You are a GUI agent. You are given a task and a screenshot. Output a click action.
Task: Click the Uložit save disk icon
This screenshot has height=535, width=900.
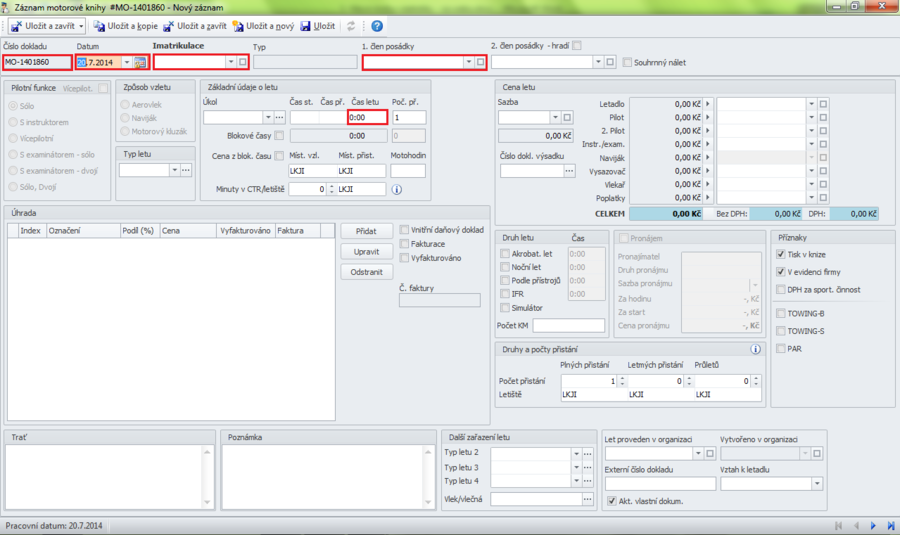(306, 26)
